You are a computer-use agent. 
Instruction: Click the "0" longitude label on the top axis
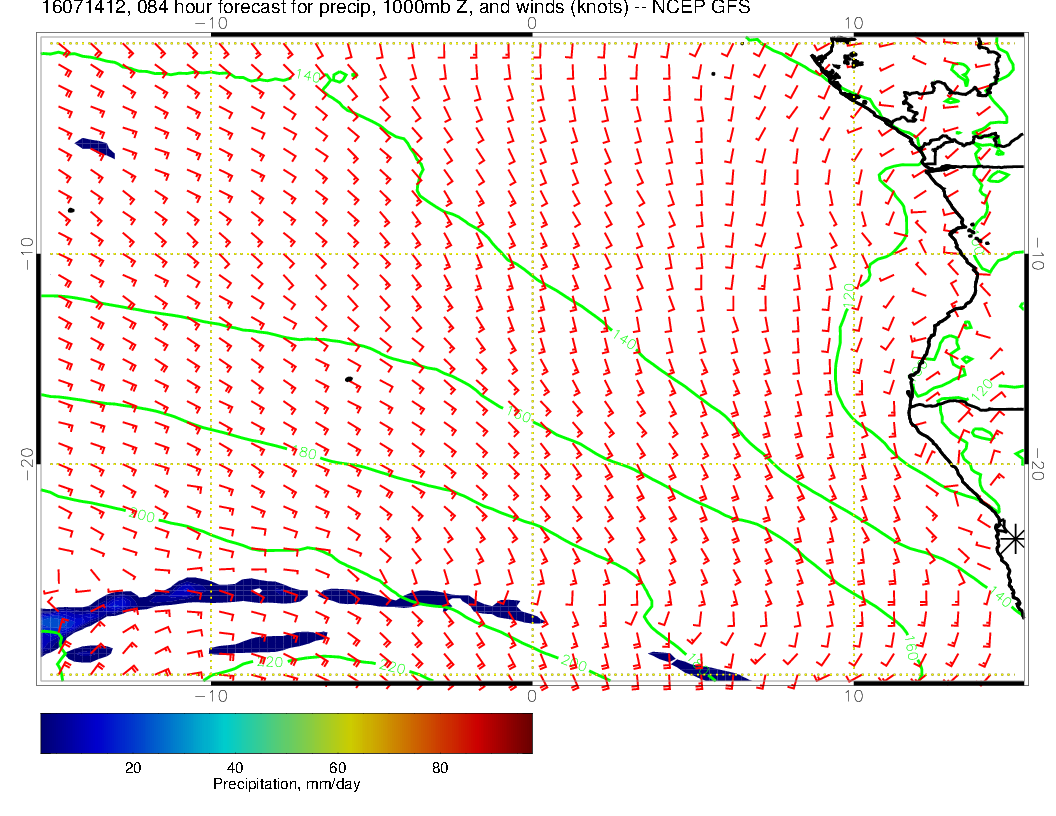(x=531, y=22)
